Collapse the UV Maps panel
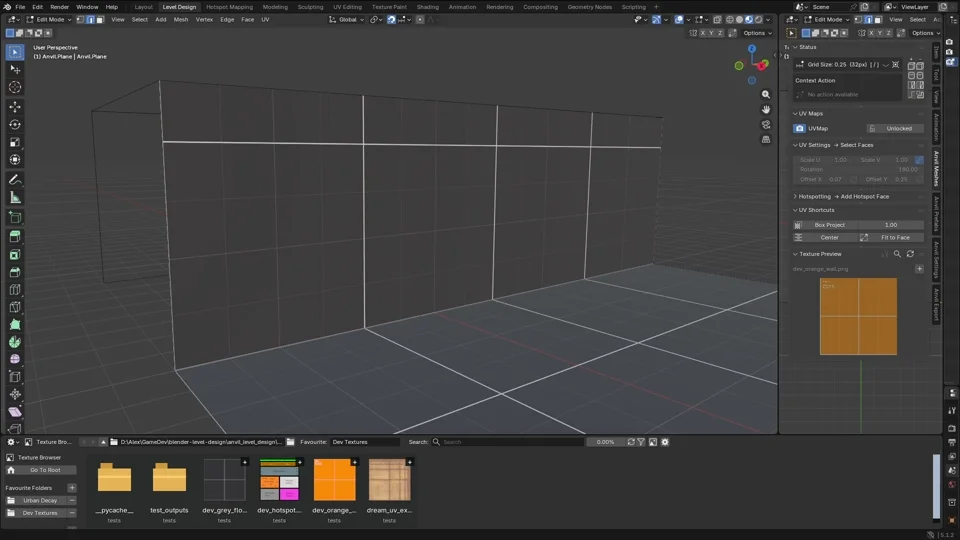 (x=795, y=114)
